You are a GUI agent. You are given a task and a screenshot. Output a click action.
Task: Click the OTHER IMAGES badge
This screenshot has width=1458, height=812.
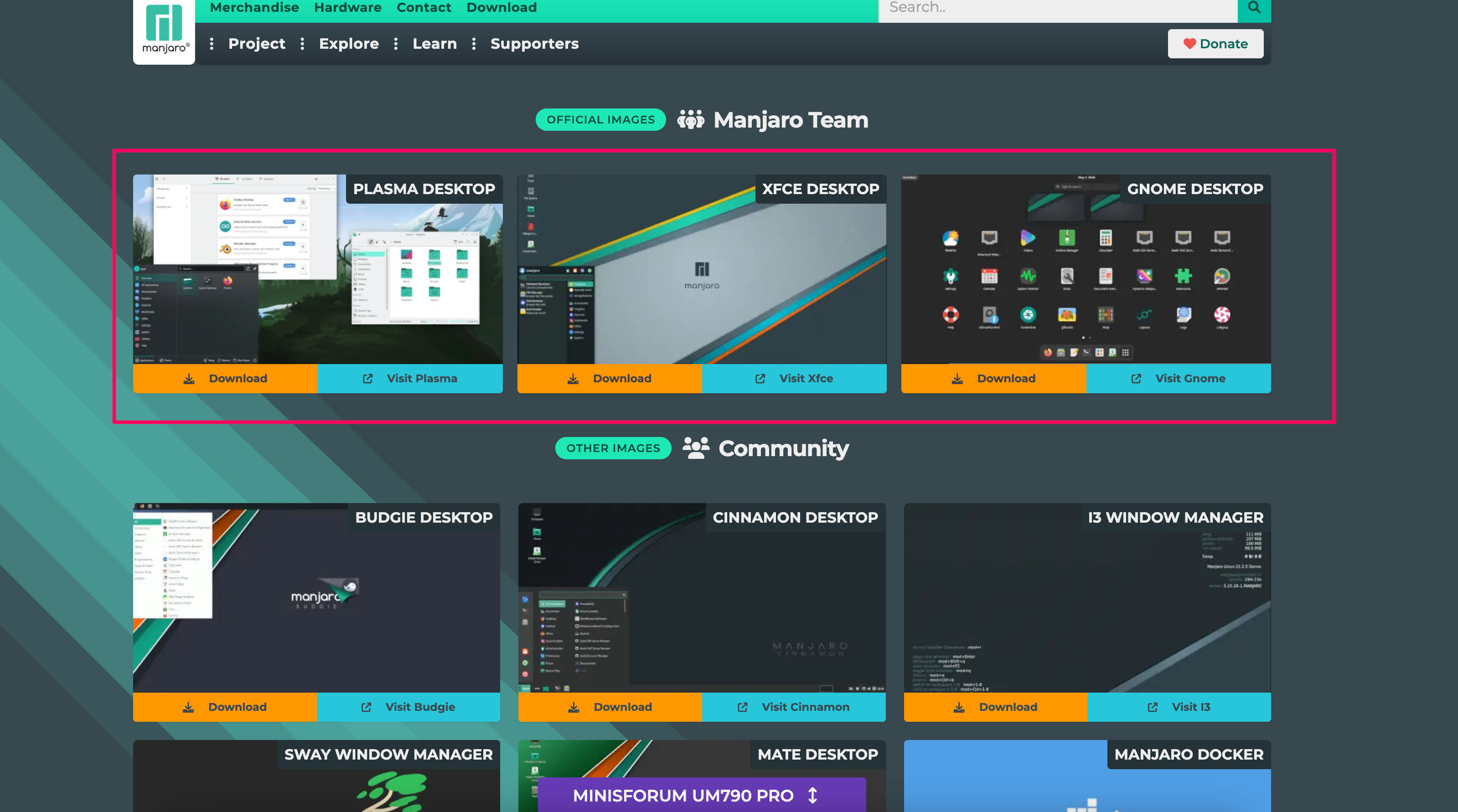(x=613, y=448)
